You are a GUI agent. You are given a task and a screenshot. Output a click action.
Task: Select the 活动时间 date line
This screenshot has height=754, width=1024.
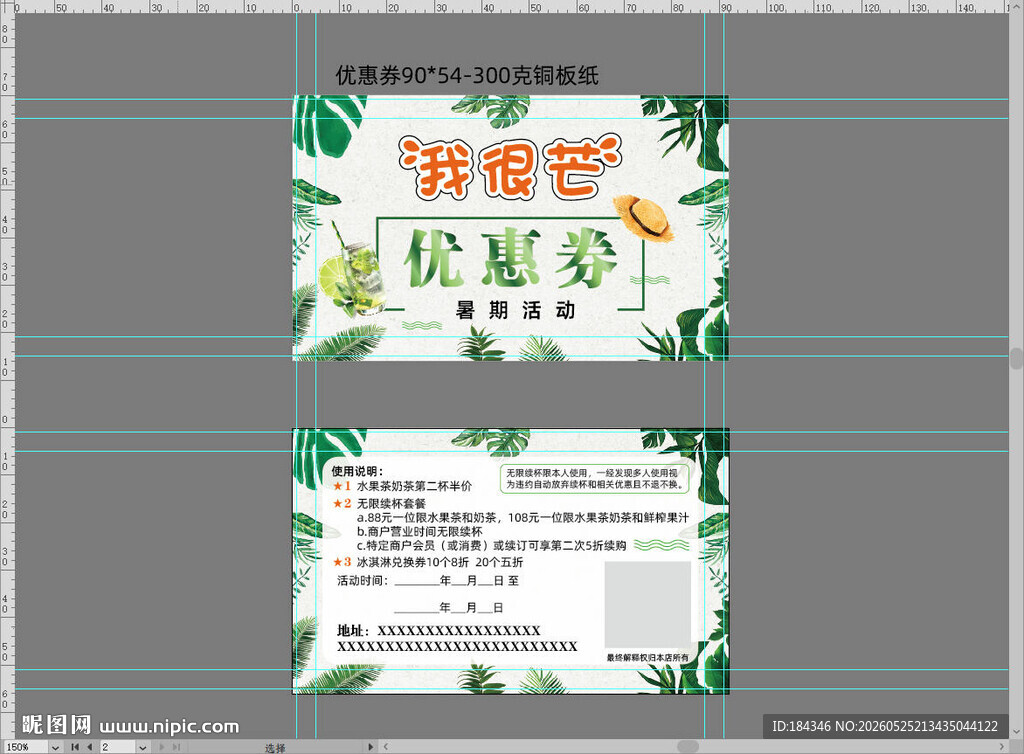[x=428, y=580]
